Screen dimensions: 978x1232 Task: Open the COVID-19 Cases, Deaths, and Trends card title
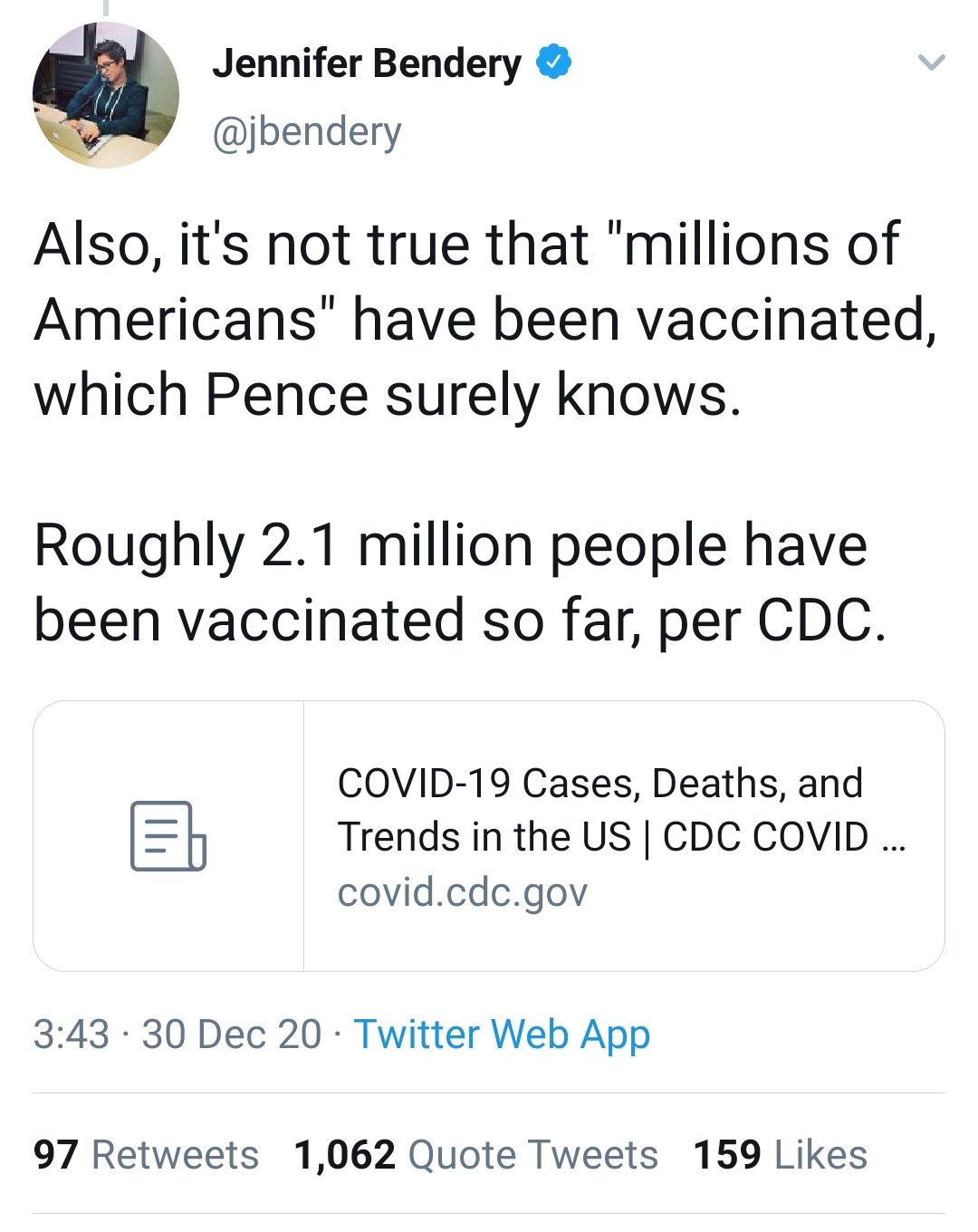(x=599, y=784)
